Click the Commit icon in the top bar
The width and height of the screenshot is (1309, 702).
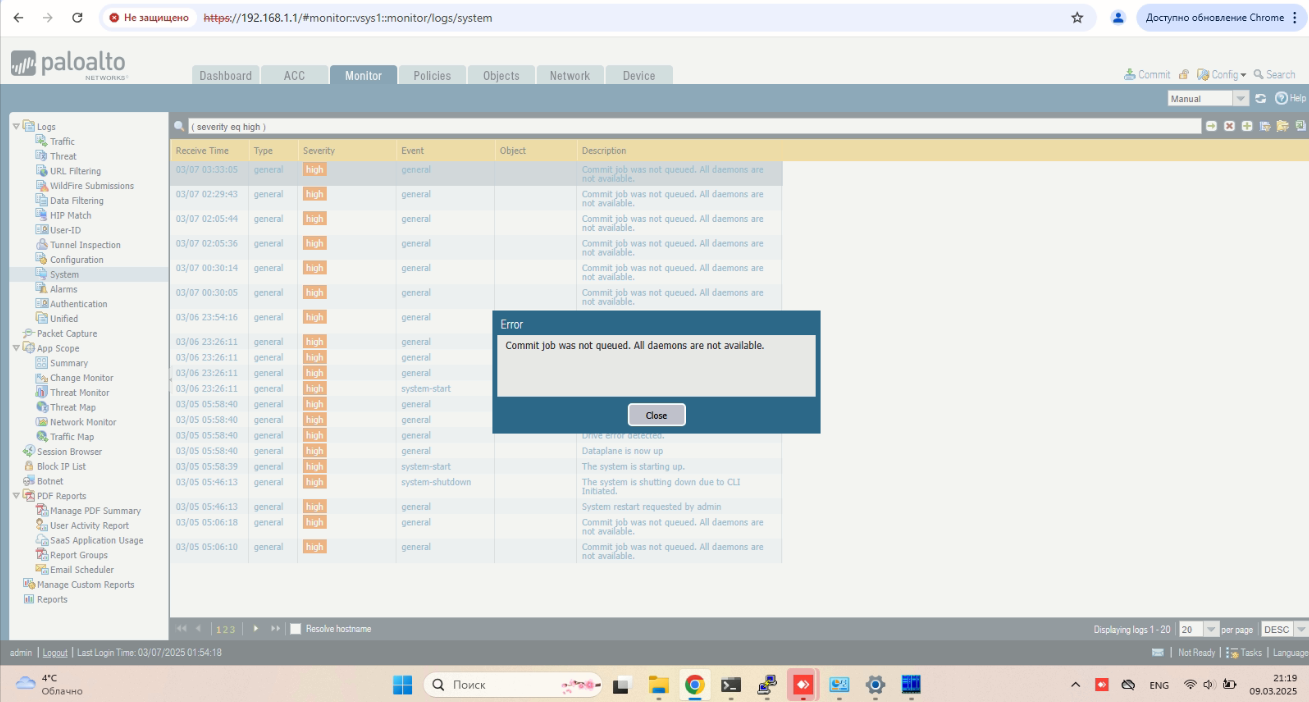pyautogui.click(x=1130, y=75)
